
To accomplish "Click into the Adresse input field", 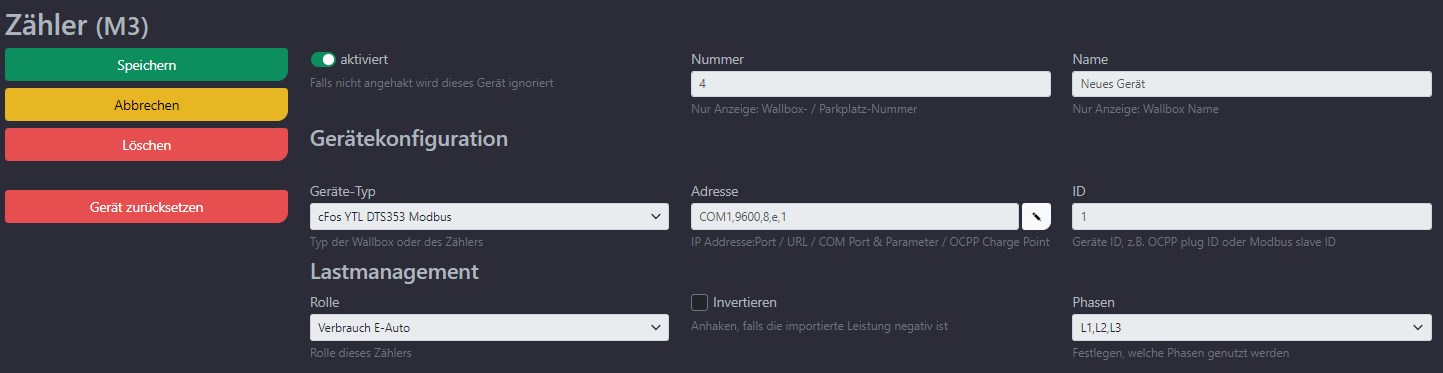I will [x=855, y=216].
